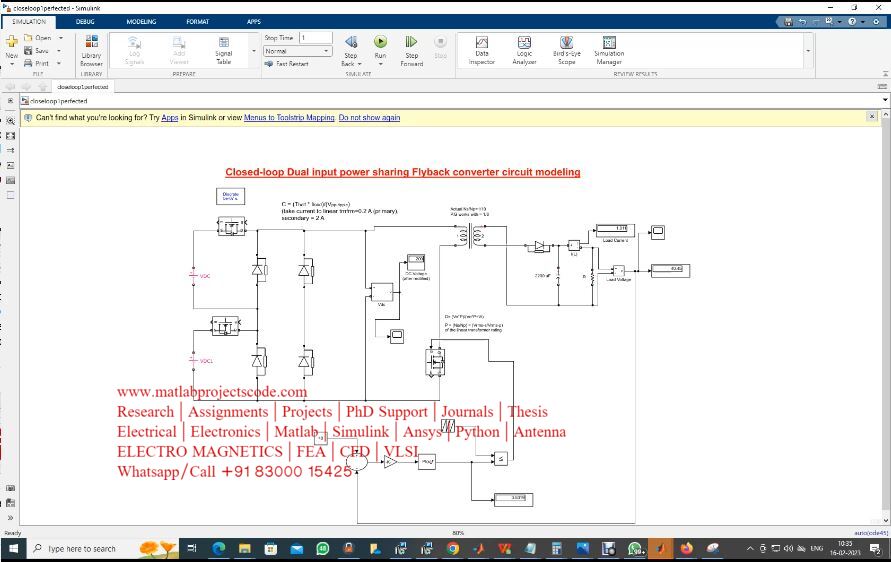The width and height of the screenshot is (891, 562).
Task: Open the Library Browser
Action: (x=91, y=50)
